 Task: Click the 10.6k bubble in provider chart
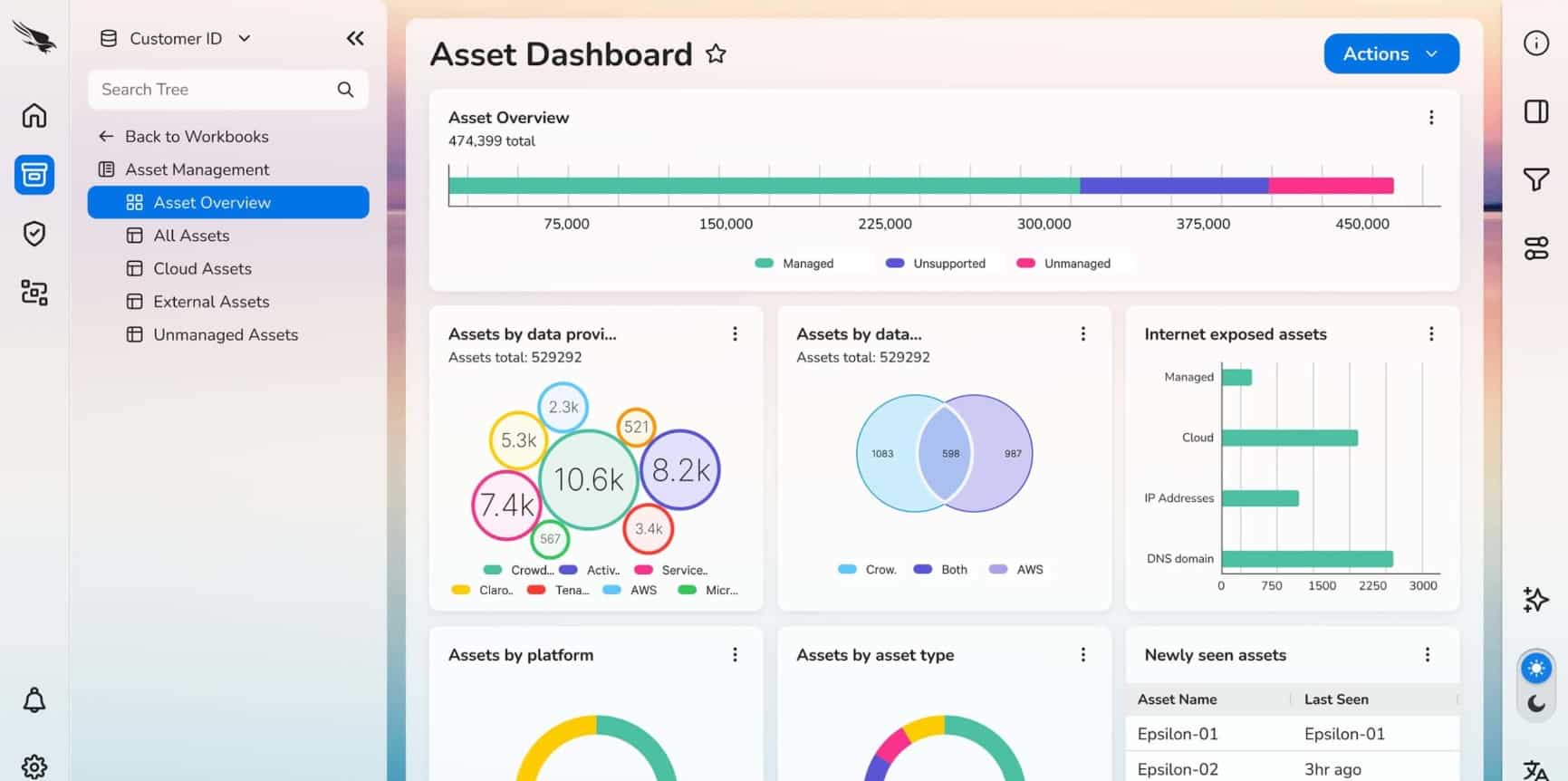[589, 479]
